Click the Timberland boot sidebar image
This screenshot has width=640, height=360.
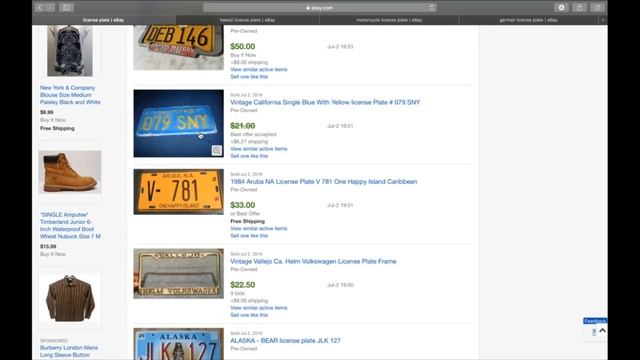(x=70, y=172)
